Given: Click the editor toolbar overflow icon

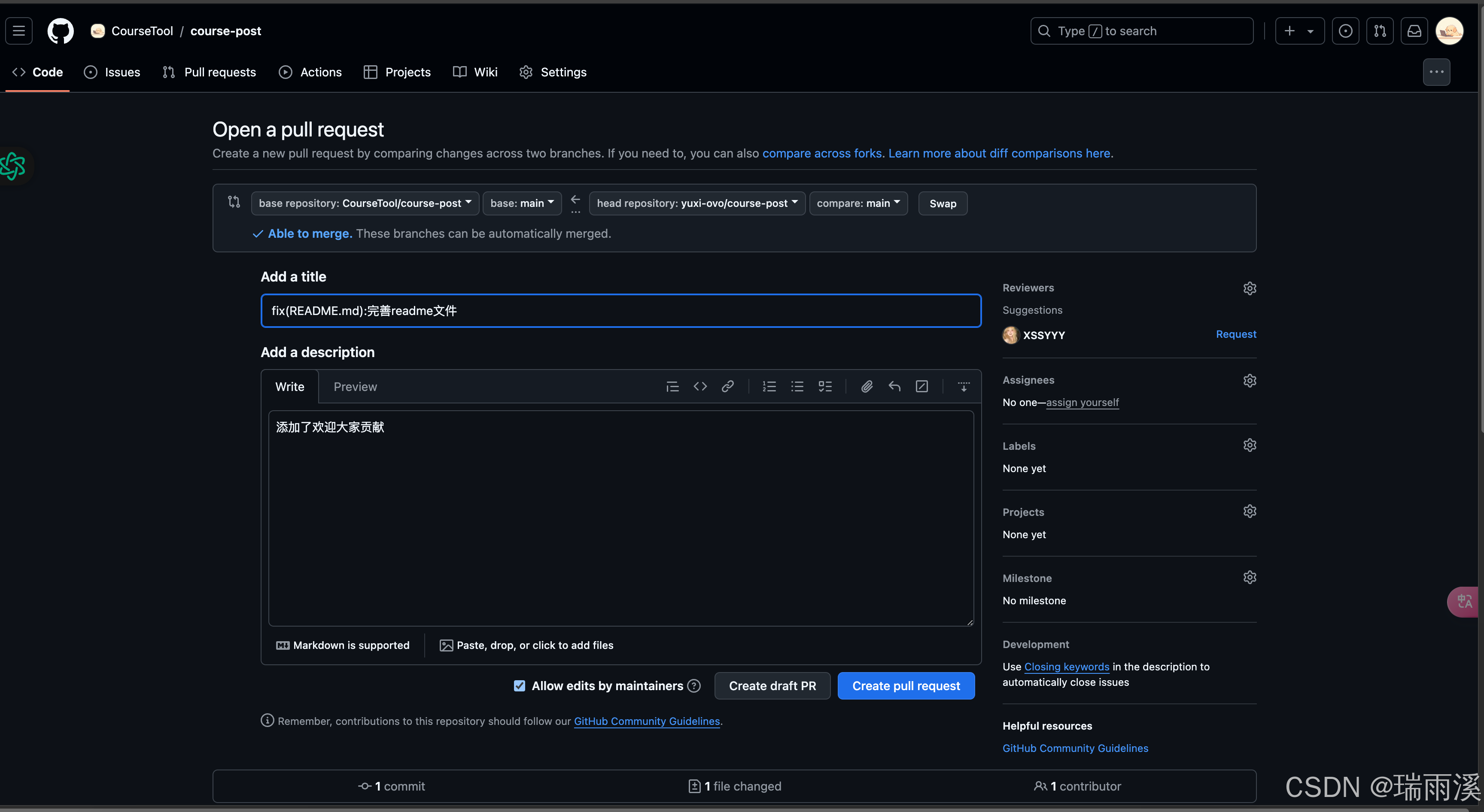Looking at the screenshot, I should pyautogui.click(x=964, y=386).
